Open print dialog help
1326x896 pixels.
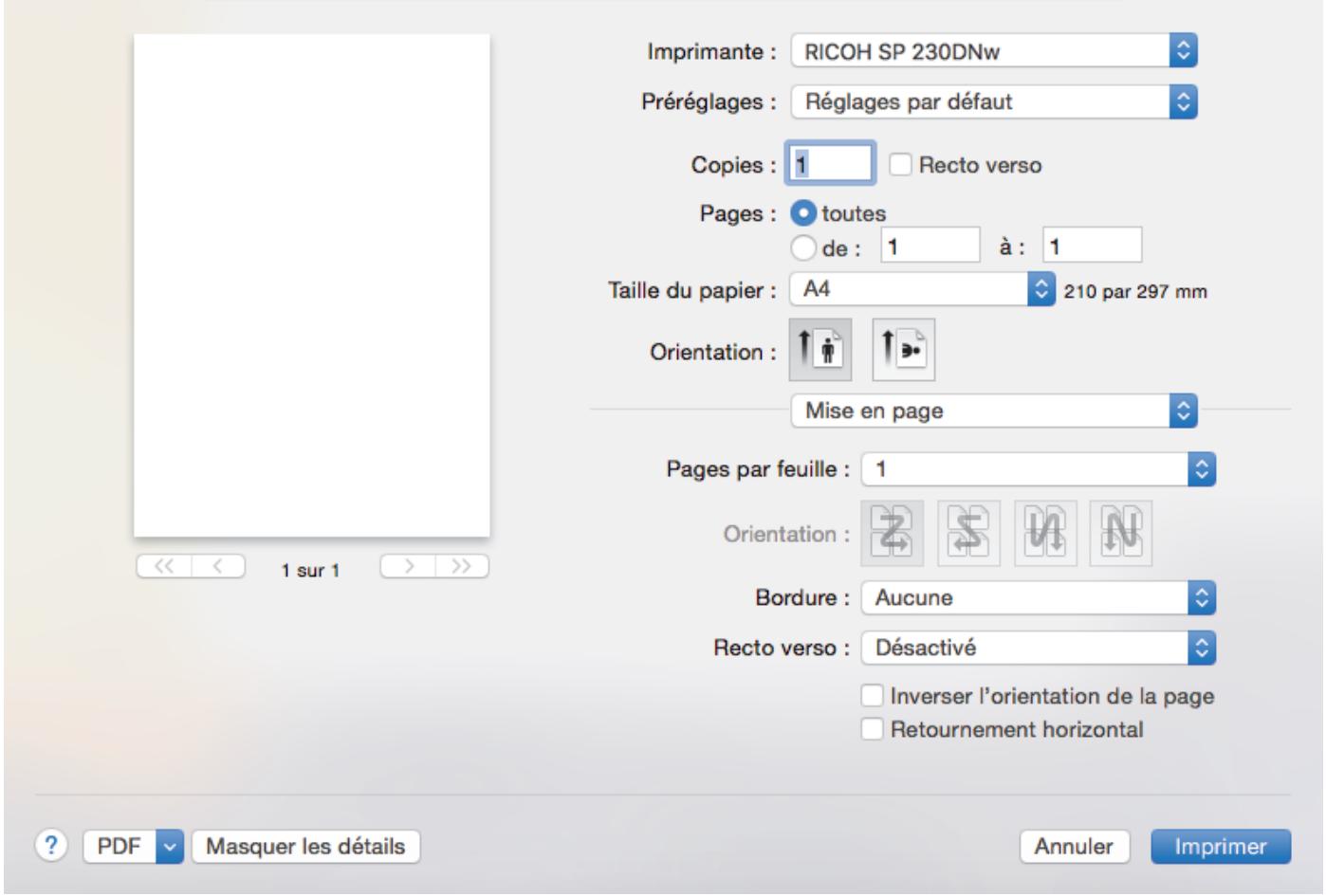pyautogui.click(x=52, y=846)
